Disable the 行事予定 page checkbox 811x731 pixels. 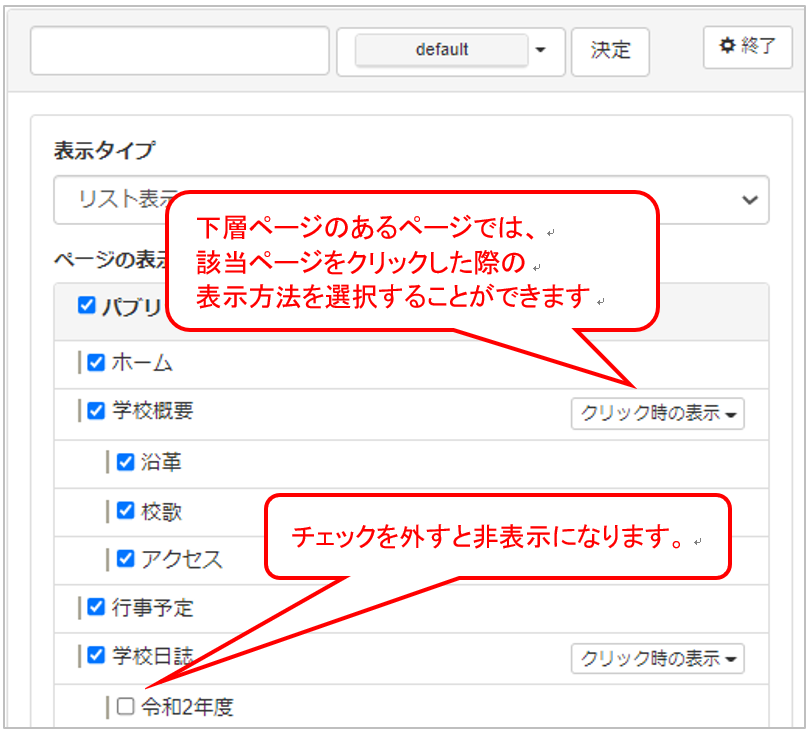pyautogui.click(x=96, y=607)
